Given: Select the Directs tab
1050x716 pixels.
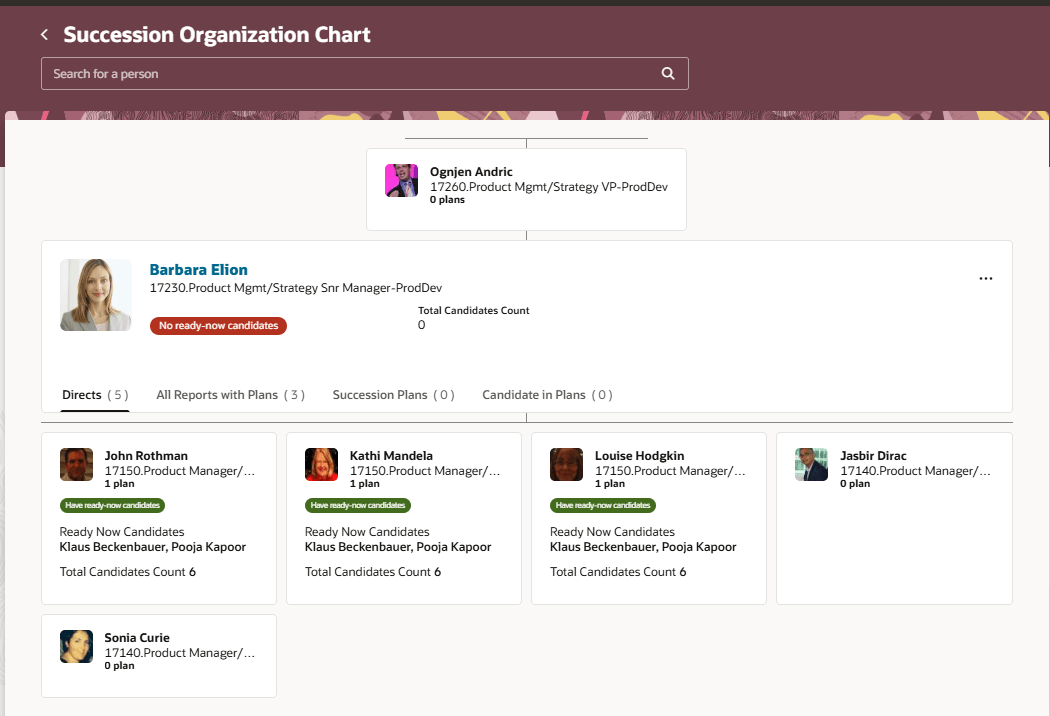Looking at the screenshot, I should [94, 394].
